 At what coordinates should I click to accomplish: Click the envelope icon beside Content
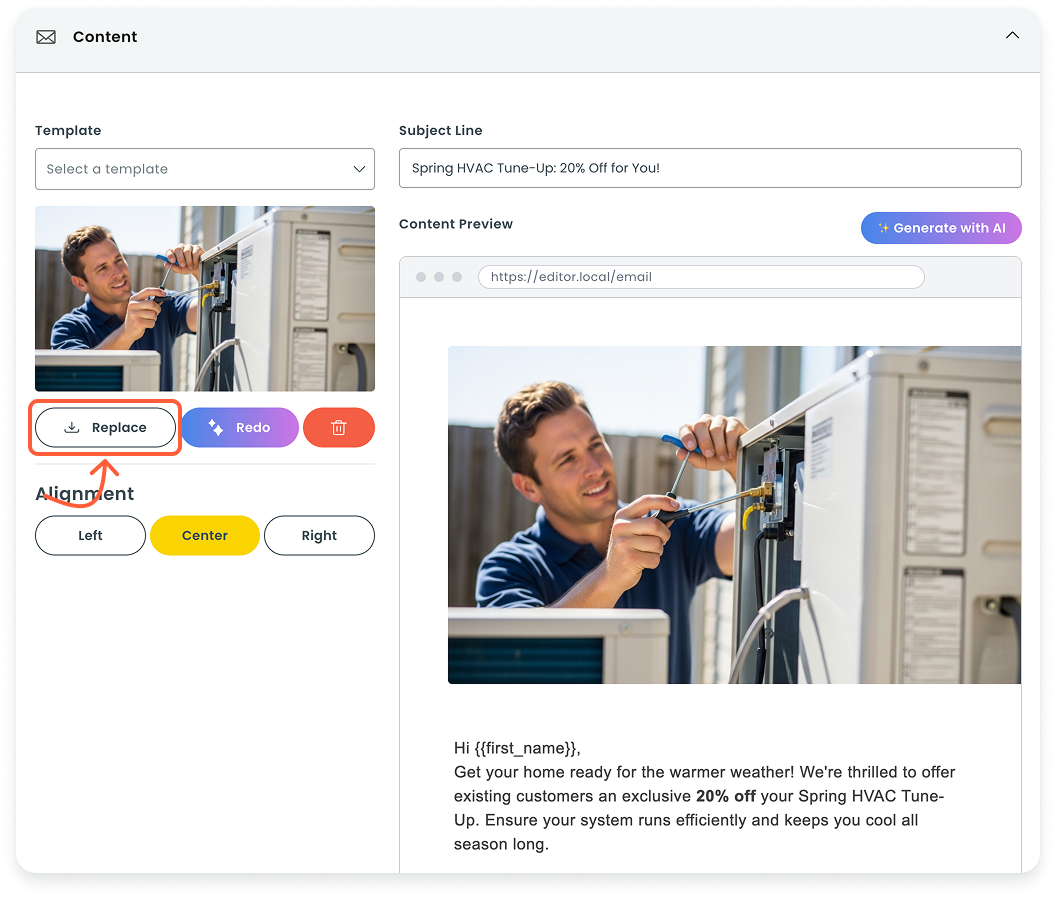(x=46, y=37)
